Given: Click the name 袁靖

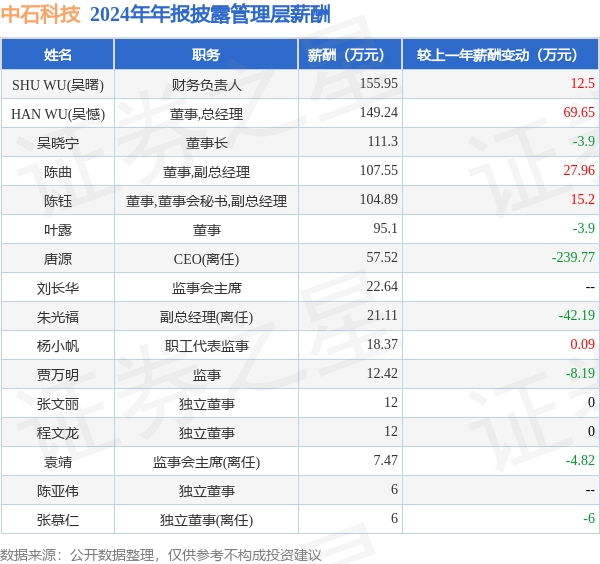Looking at the screenshot, I should pos(58,462).
